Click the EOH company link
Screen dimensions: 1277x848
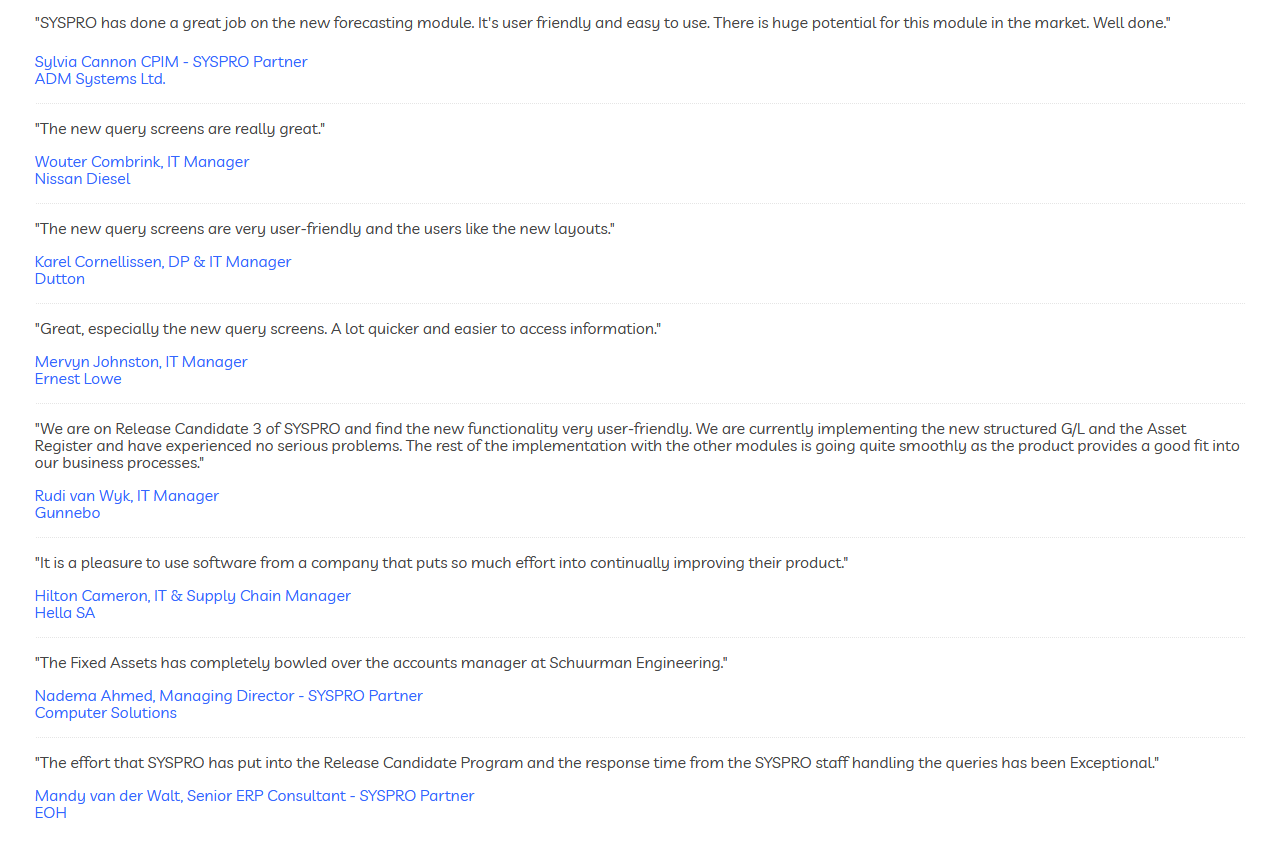[51, 813]
